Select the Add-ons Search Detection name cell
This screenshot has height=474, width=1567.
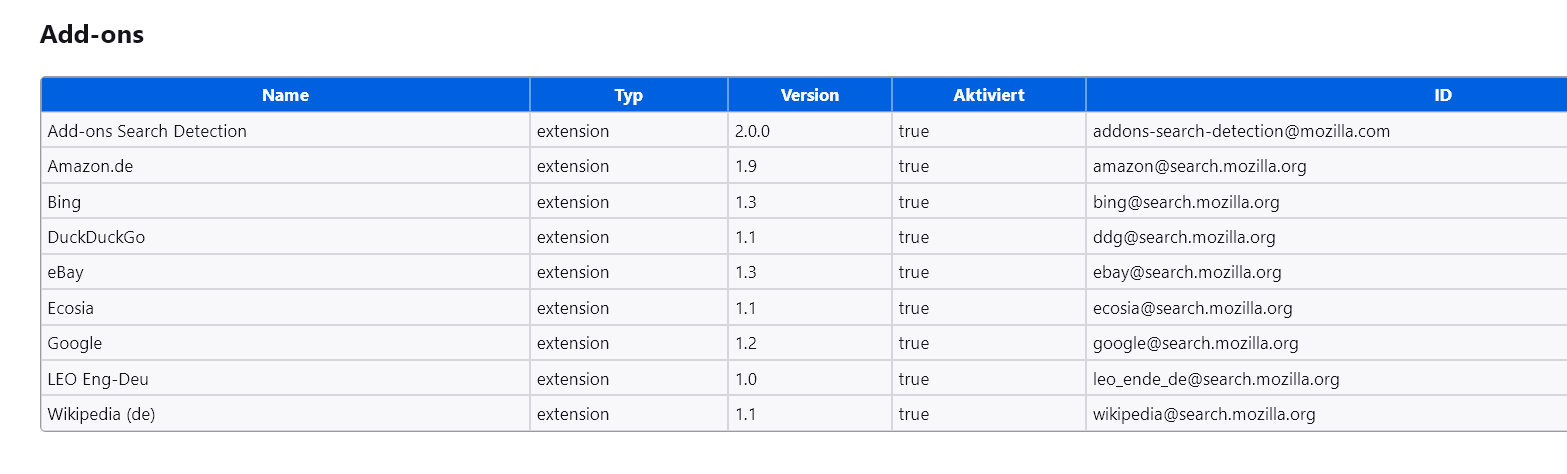click(147, 131)
